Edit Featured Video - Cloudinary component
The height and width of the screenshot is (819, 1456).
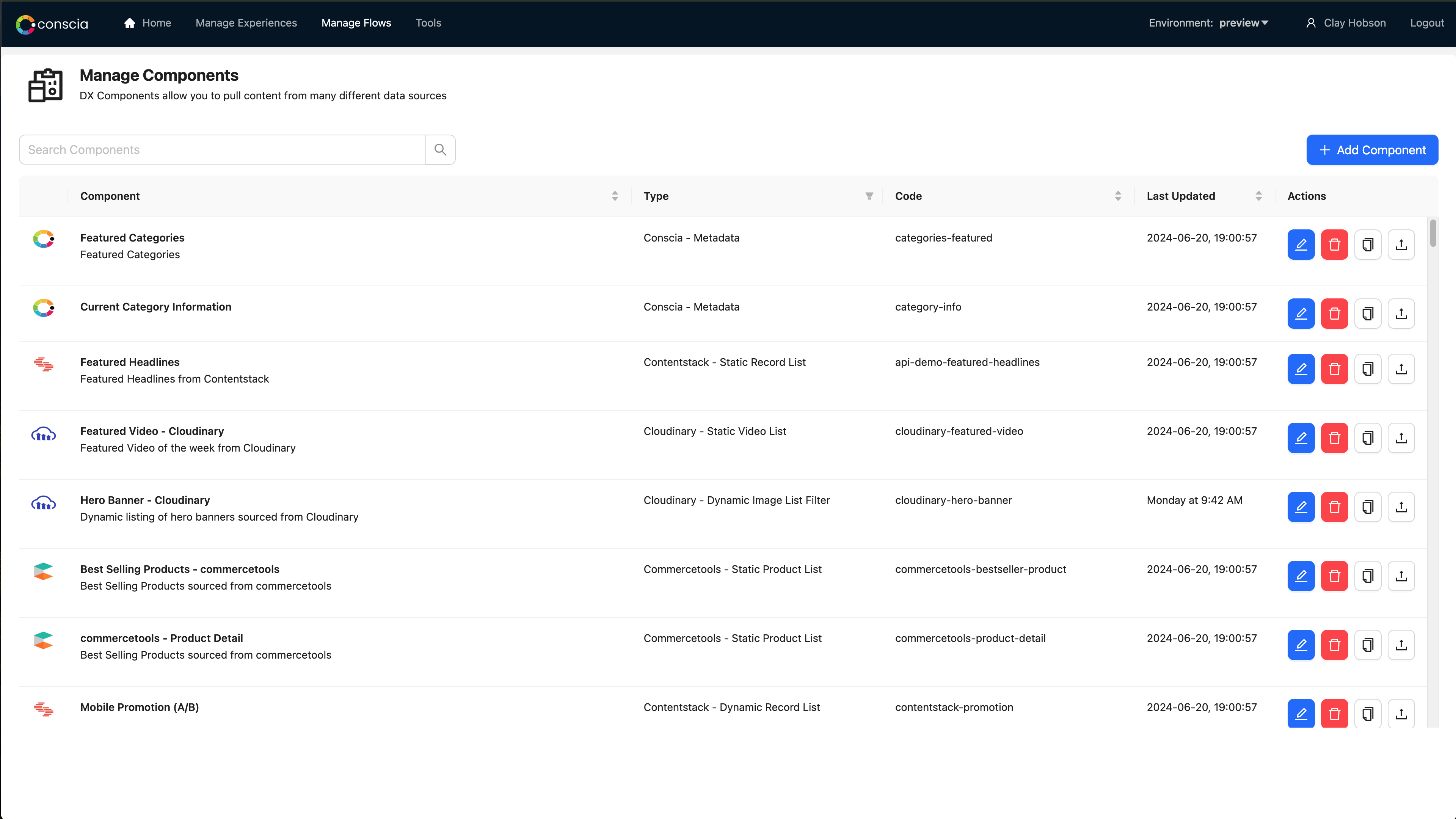click(1301, 438)
